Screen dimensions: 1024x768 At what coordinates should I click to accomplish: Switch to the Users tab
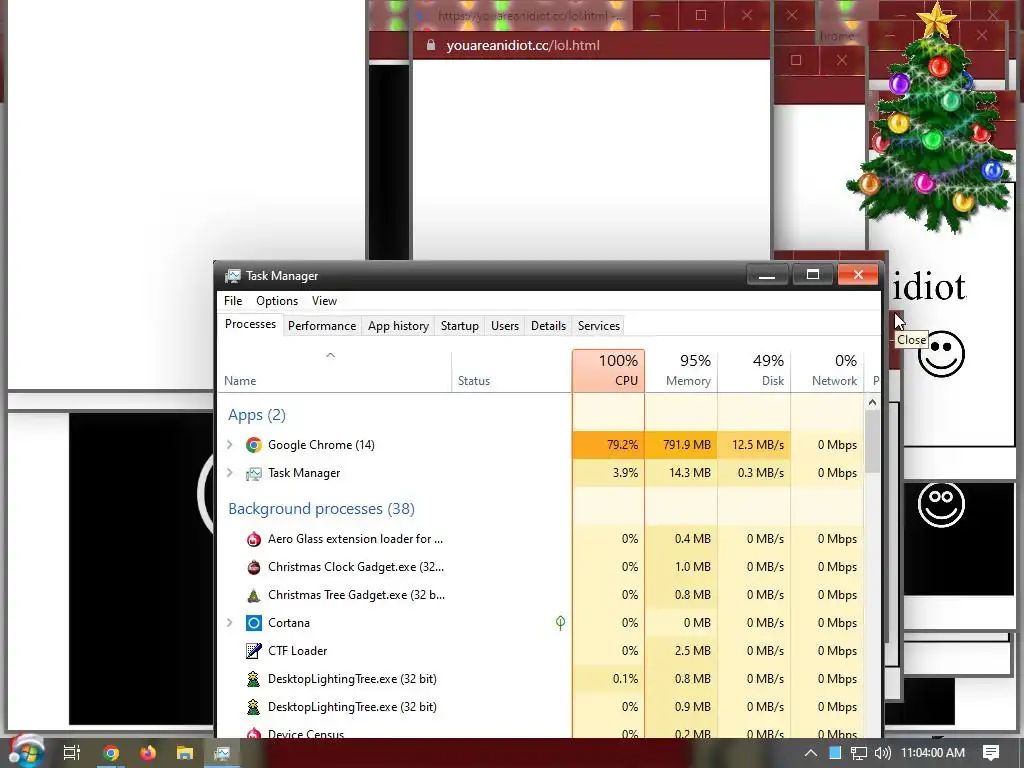[505, 326]
